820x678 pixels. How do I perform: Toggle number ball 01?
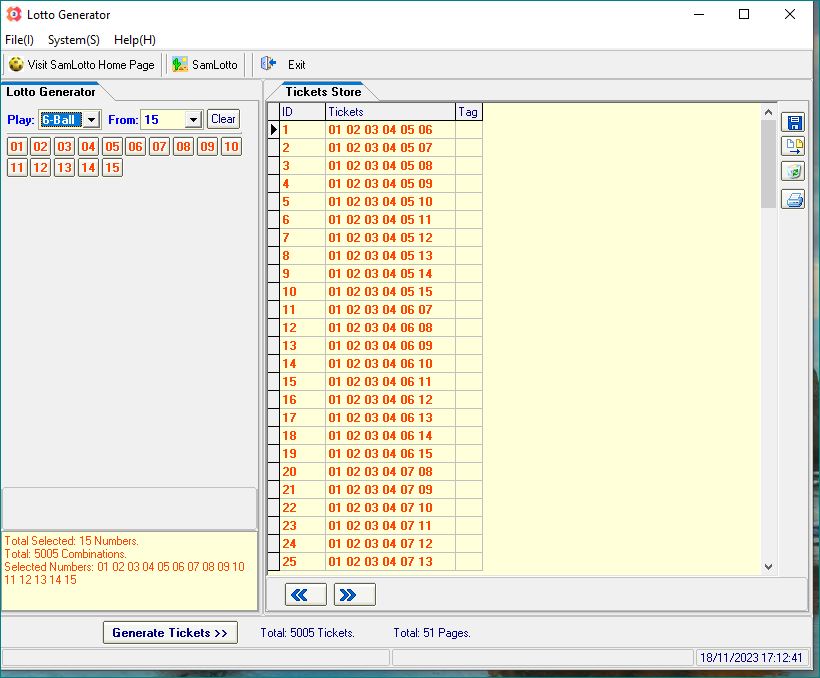click(17, 146)
